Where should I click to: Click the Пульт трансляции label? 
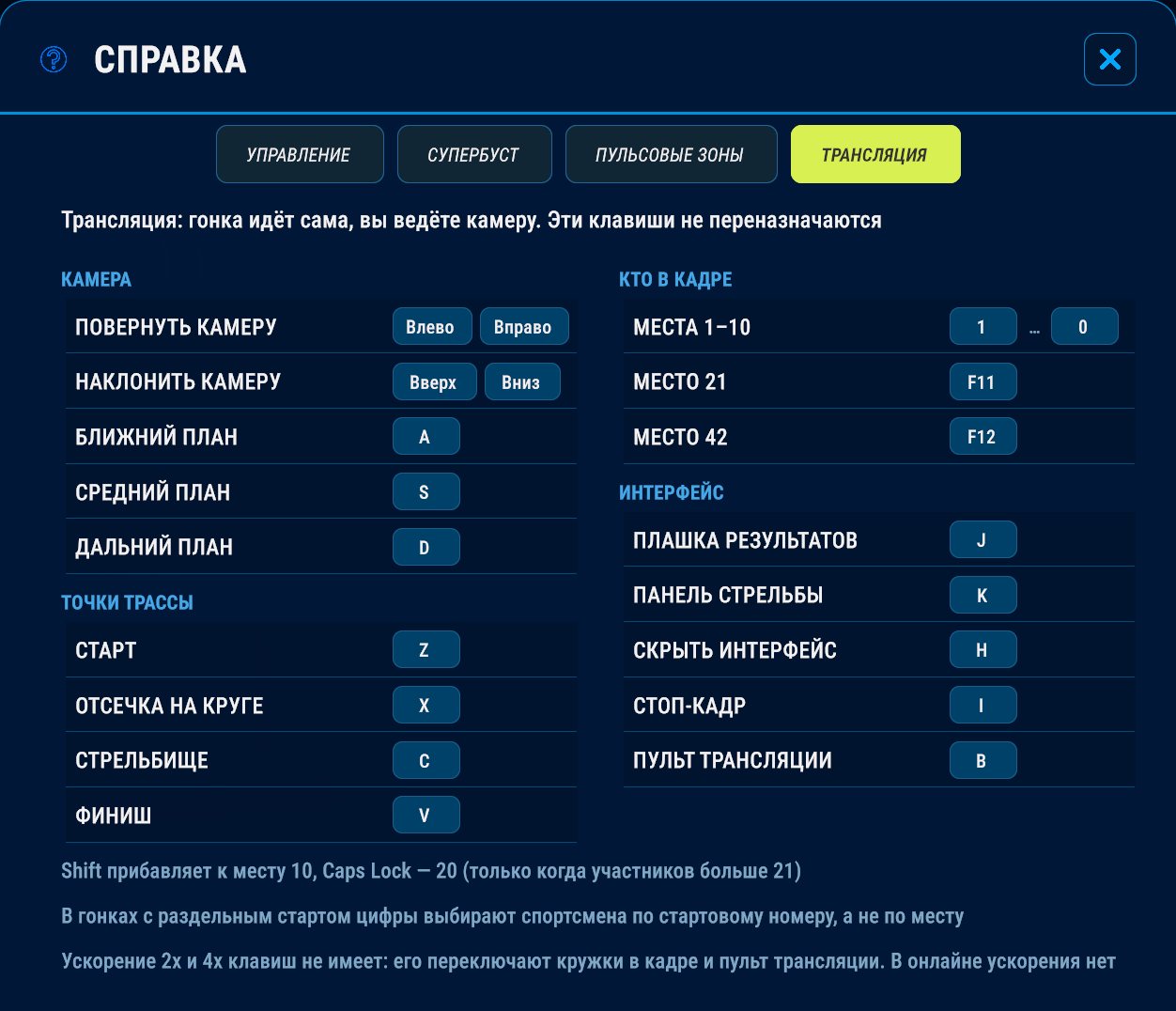733,760
